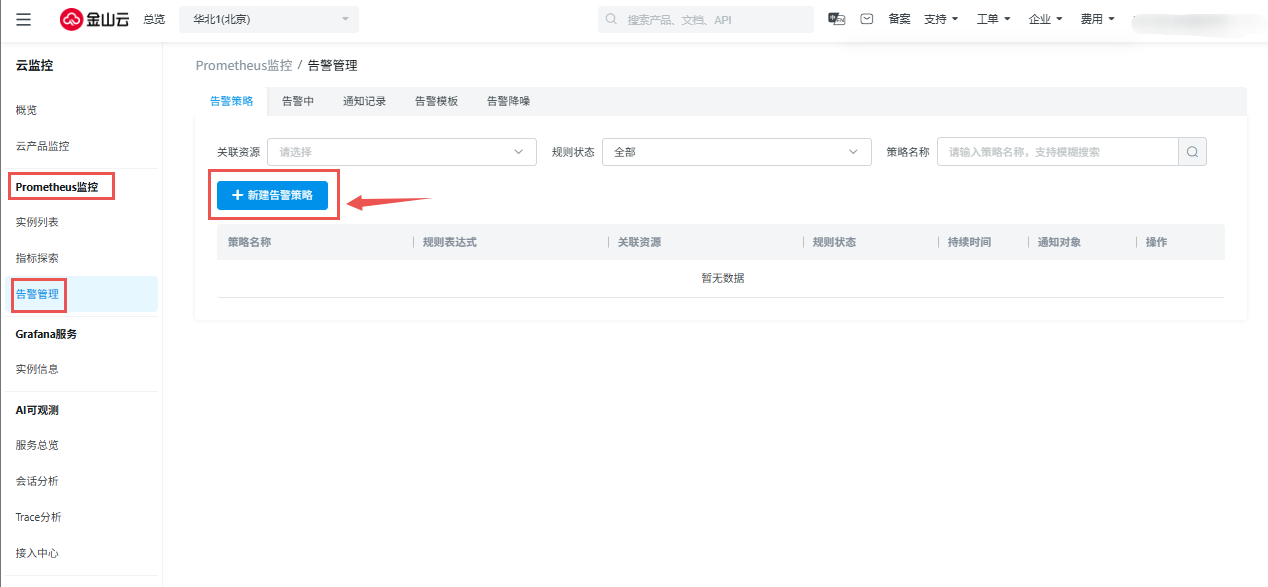
Task: Select 告警管理 in the sidebar
Action: pyautogui.click(x=81, y=294)
